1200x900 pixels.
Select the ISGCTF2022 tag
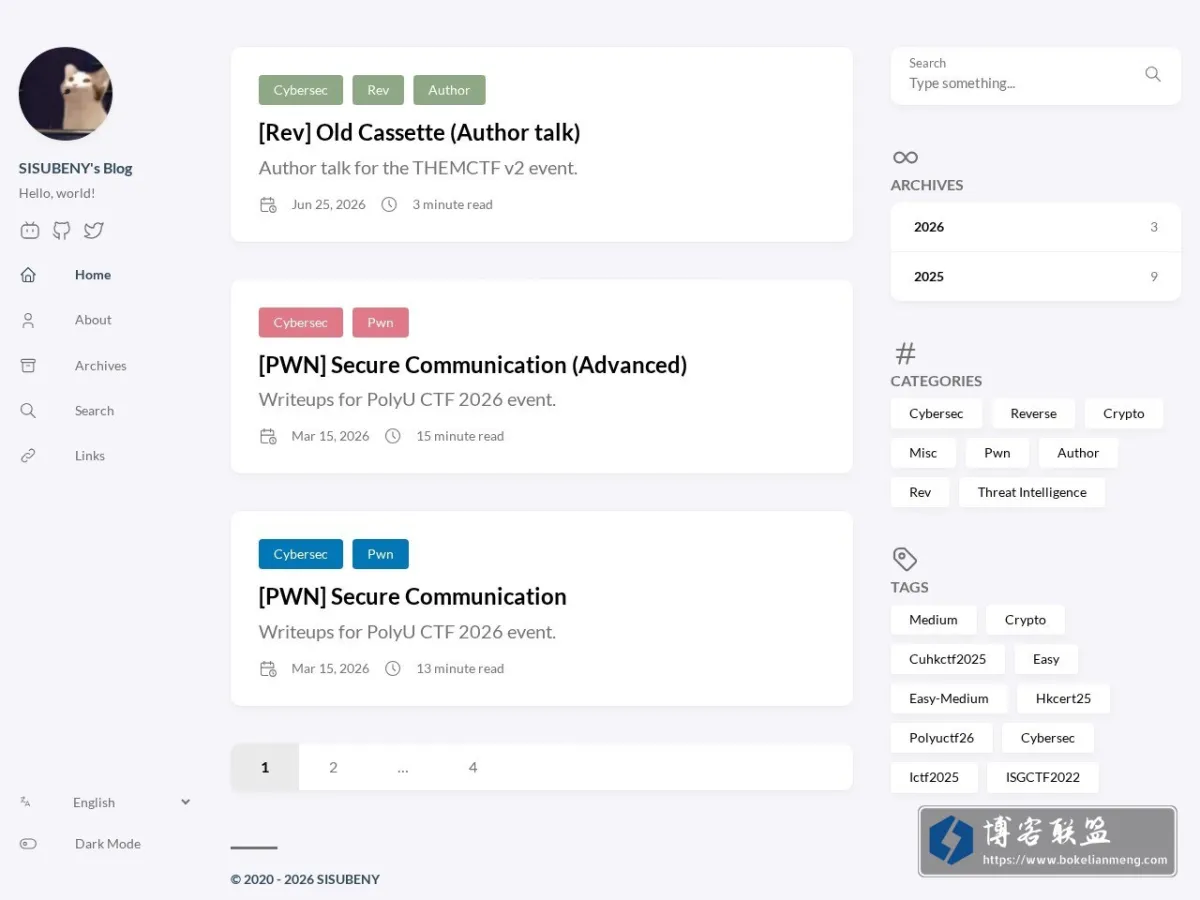tap(1043, 778)
